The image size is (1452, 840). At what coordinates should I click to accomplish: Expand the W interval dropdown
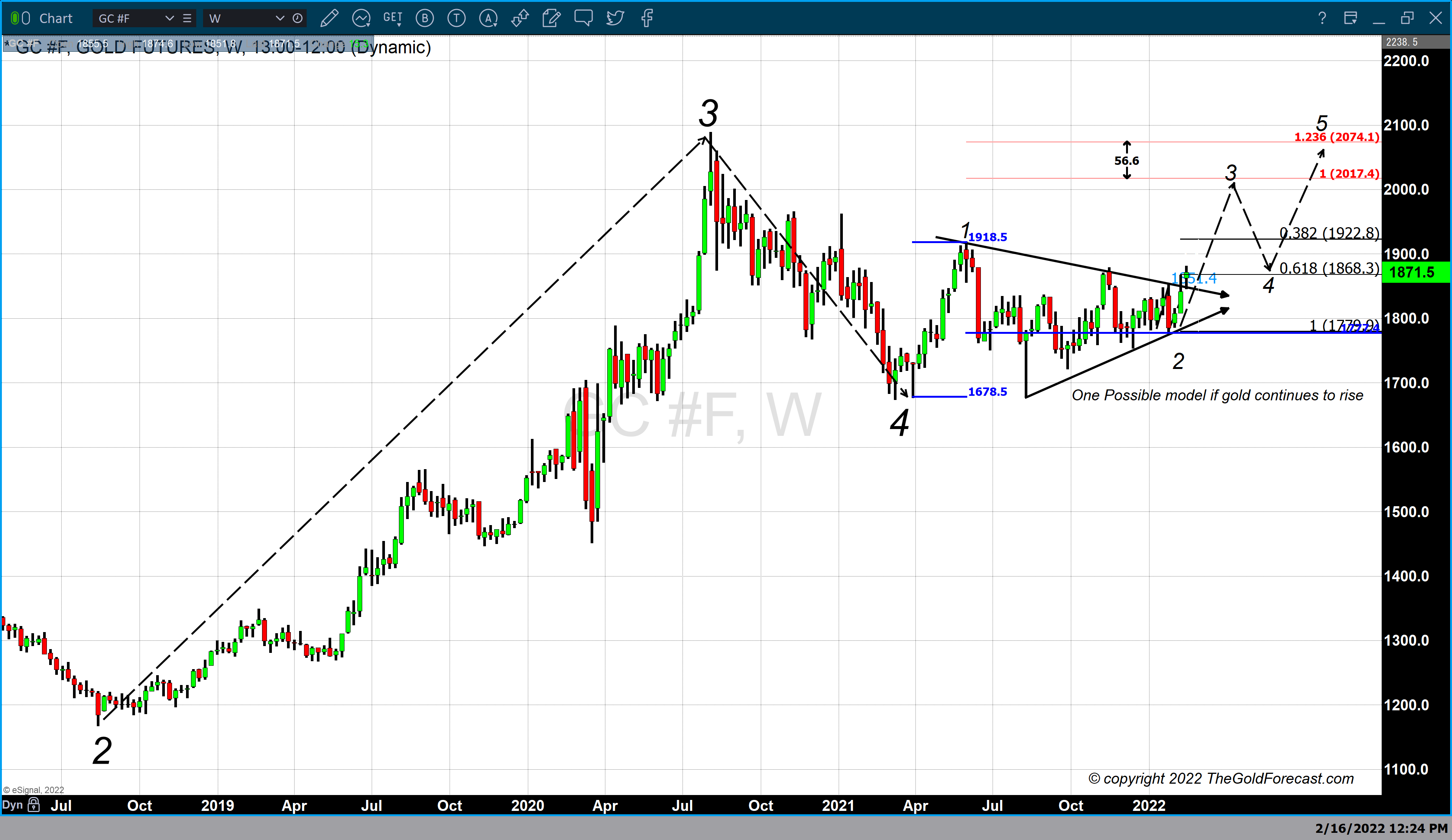[x=279, y=19]
